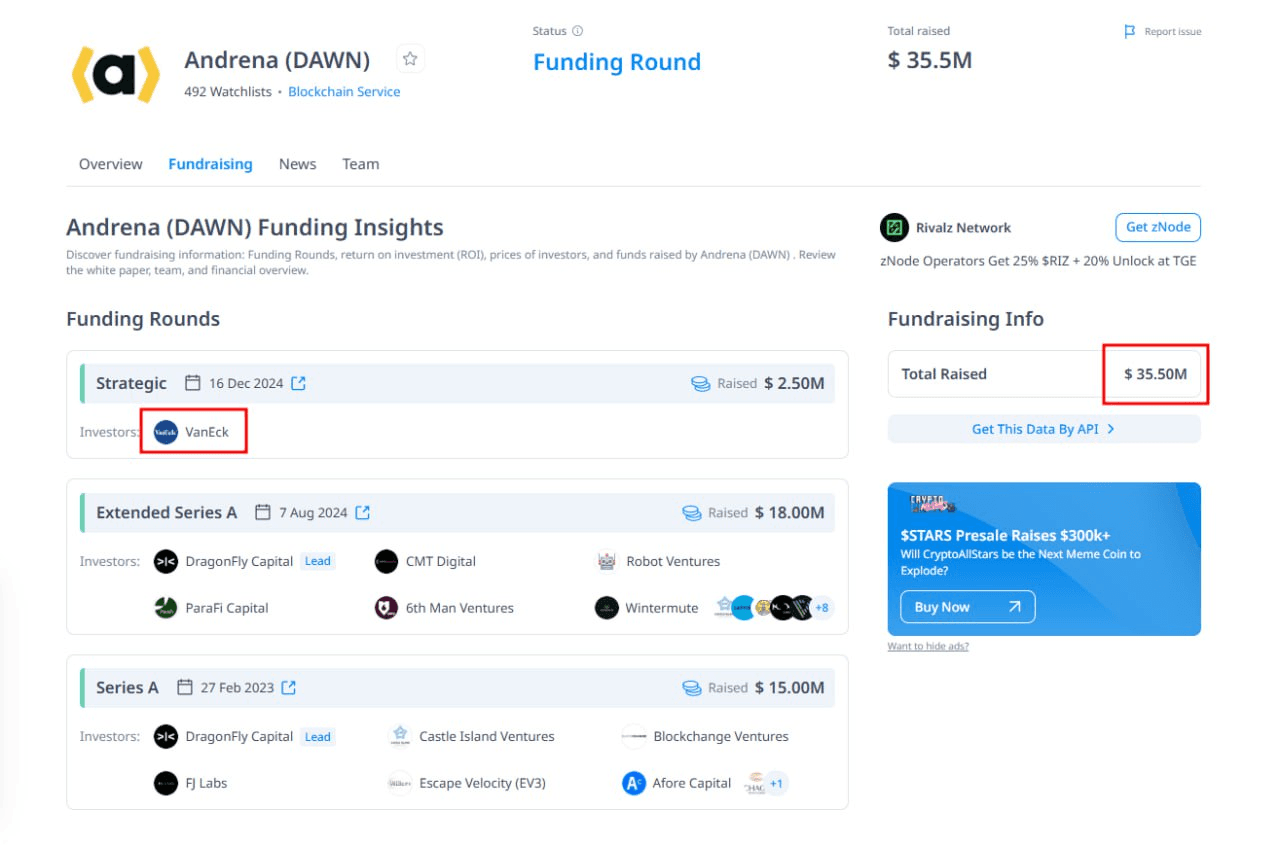Click the Get zNode button
This screenshot has height=845, width=1280.
pyautogui.click(x=1158, y=227)
